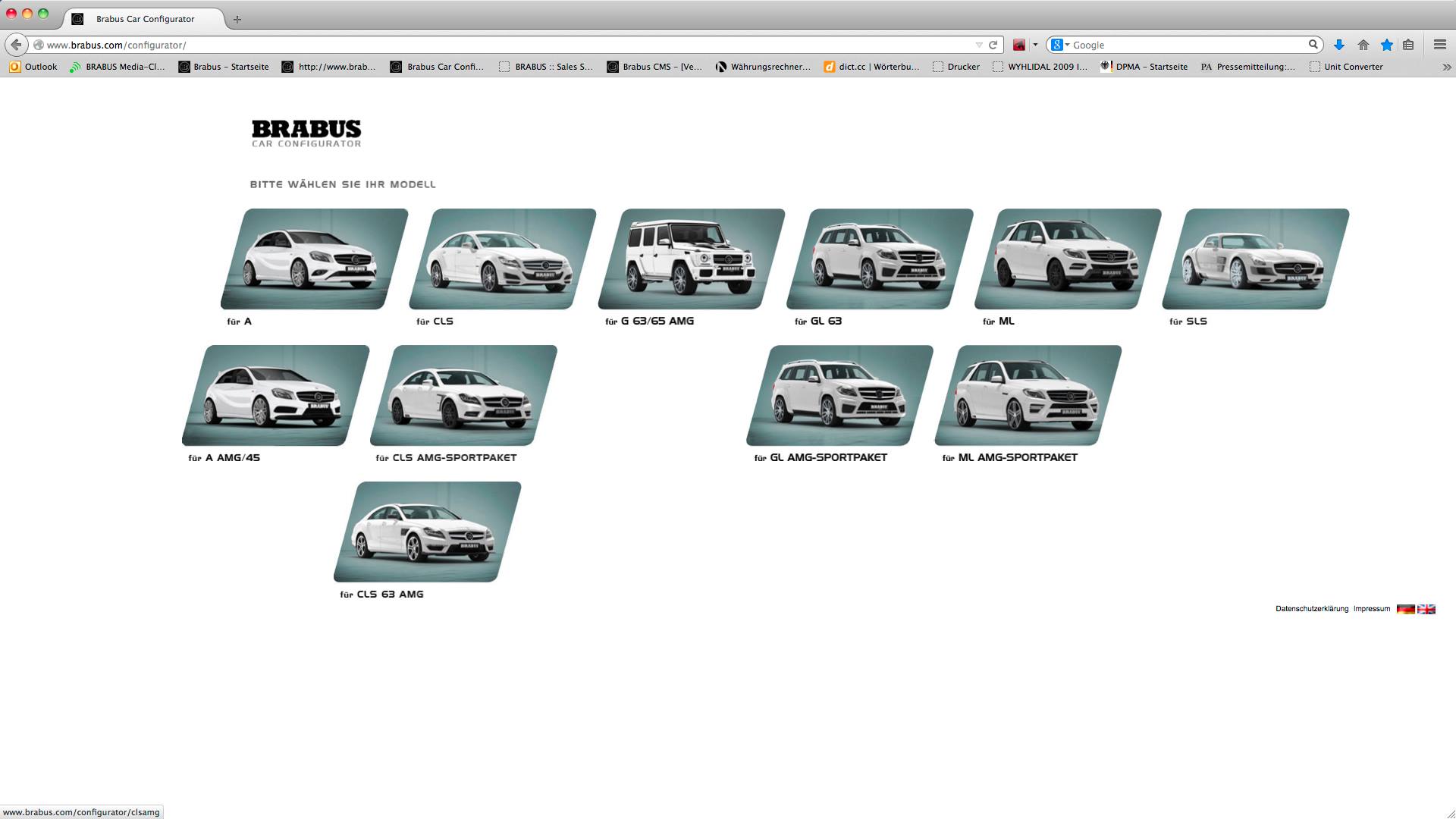Open the WYHLIDAL 2009 bookmark
Viewport: 1456px width, 819px height.
pos(1040,67)
